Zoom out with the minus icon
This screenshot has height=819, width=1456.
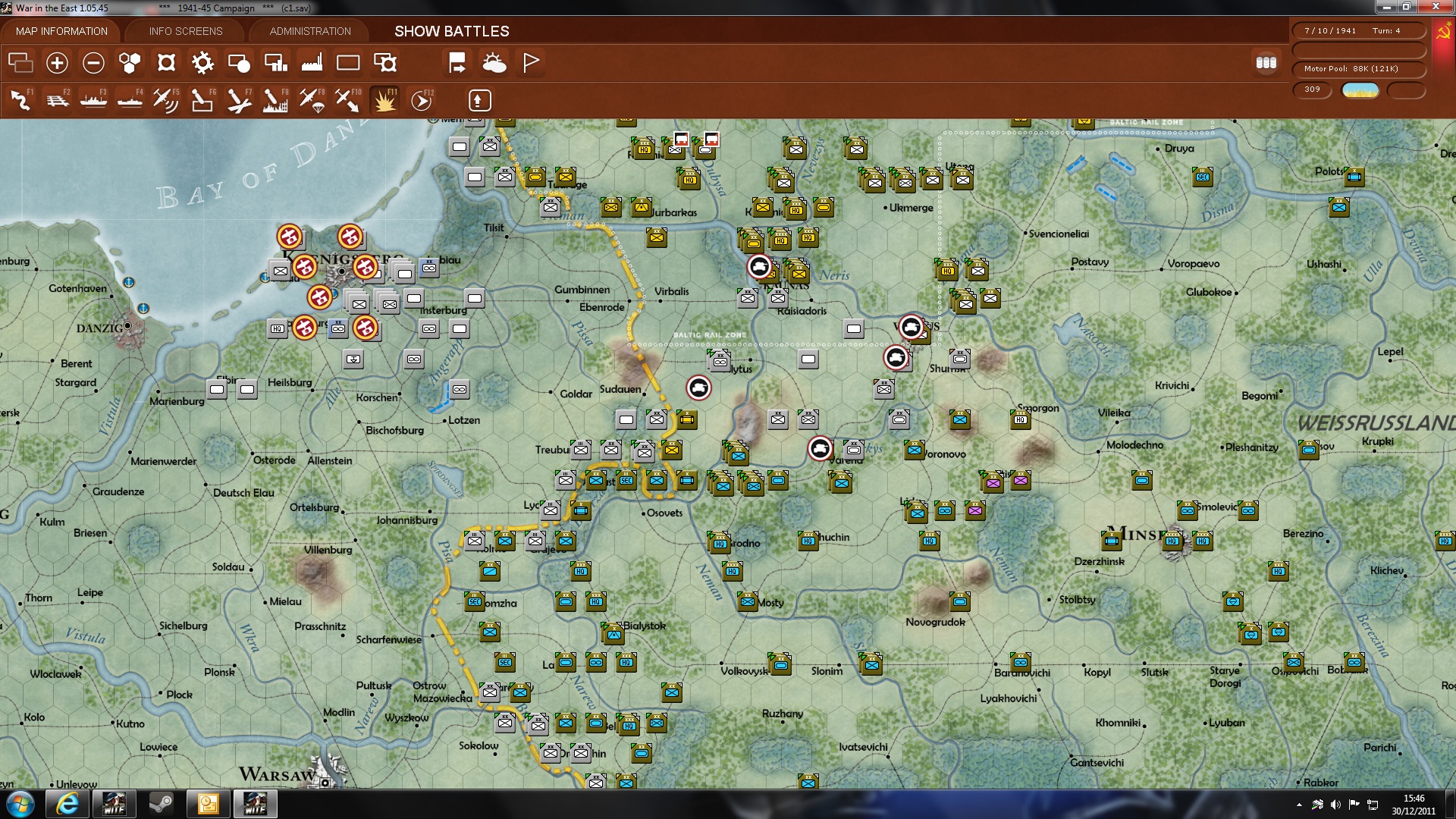93,63
